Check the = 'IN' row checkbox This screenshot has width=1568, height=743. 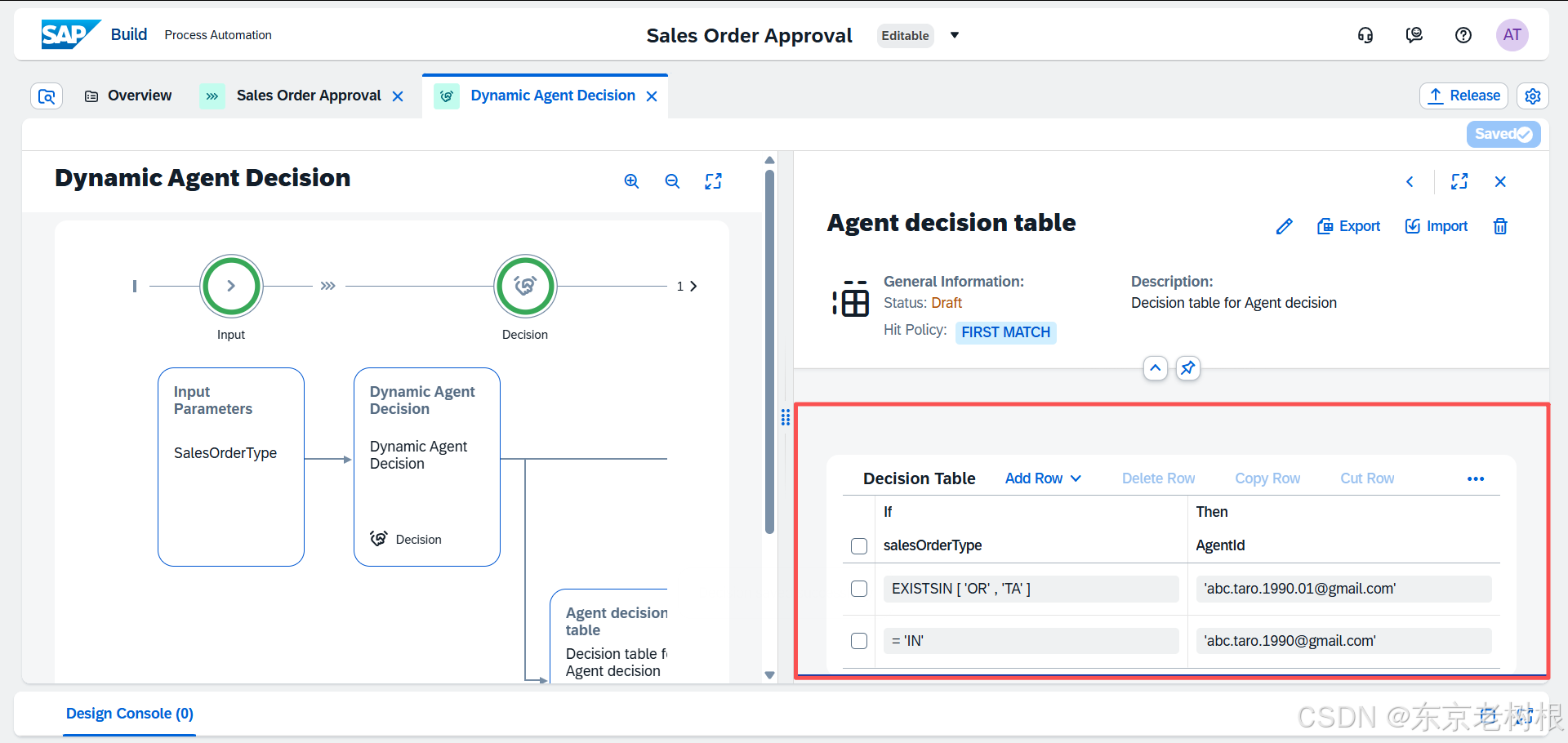pyautogui.click(x=859, y=641)
